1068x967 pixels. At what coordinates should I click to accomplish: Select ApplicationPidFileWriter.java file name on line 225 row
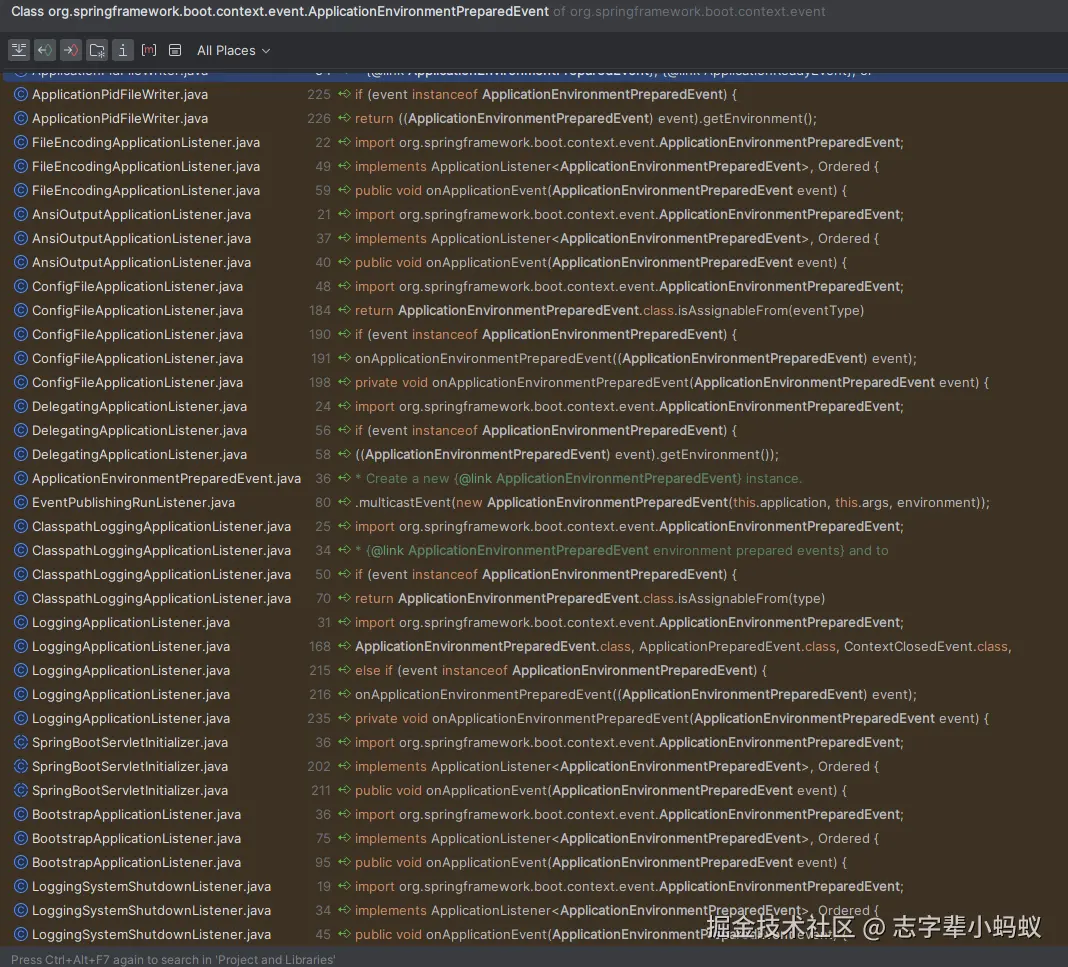point(120,95)
